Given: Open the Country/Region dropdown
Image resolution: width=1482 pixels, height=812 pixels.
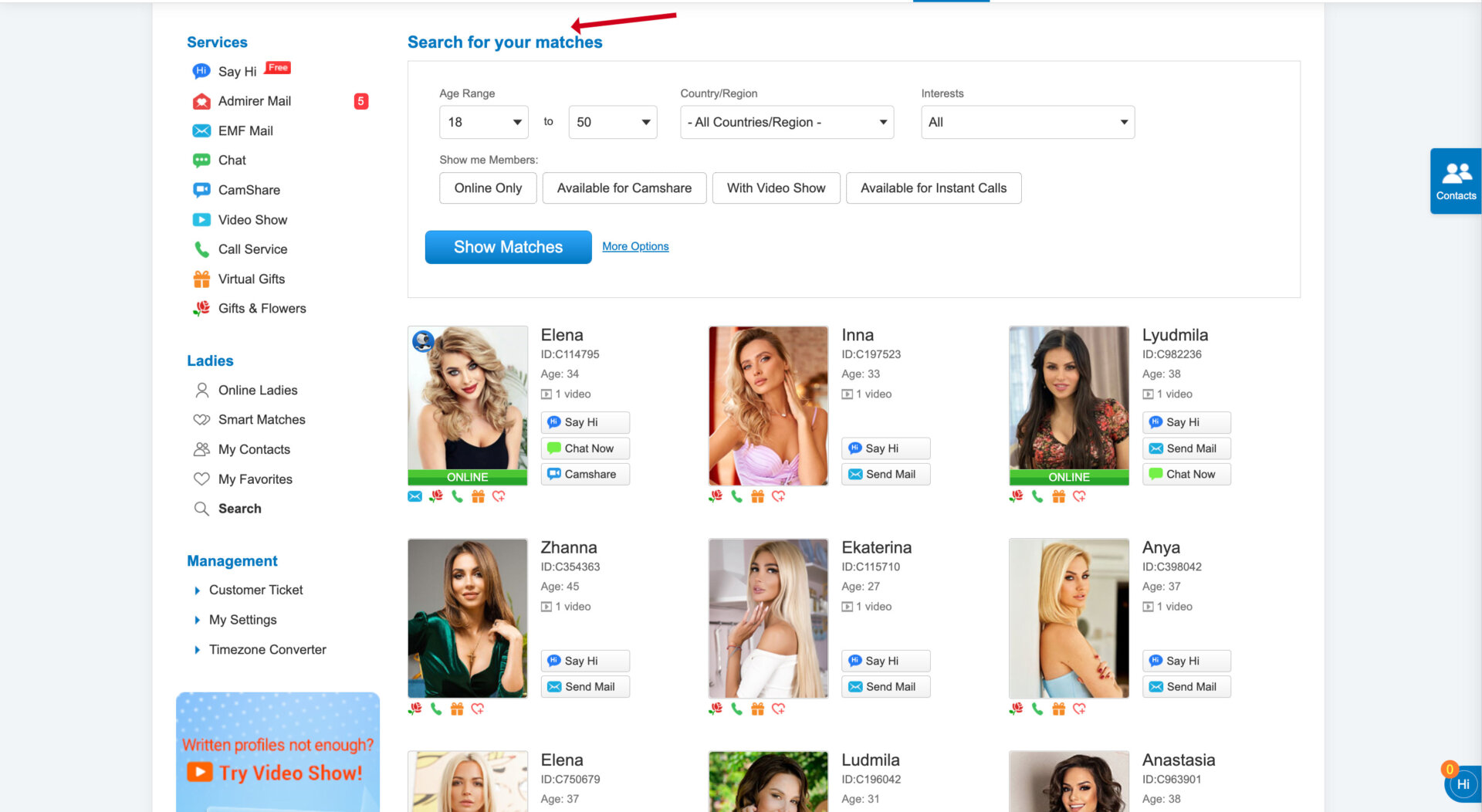Looking at the screenshot, I should point(786,121).
